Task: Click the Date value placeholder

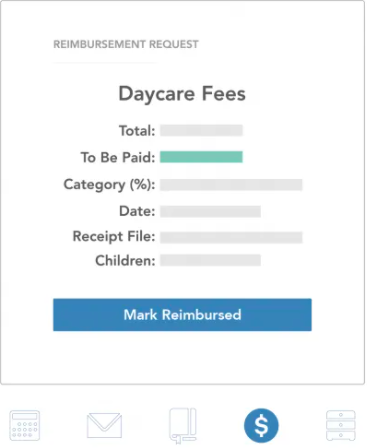Action: pos(210,211)
